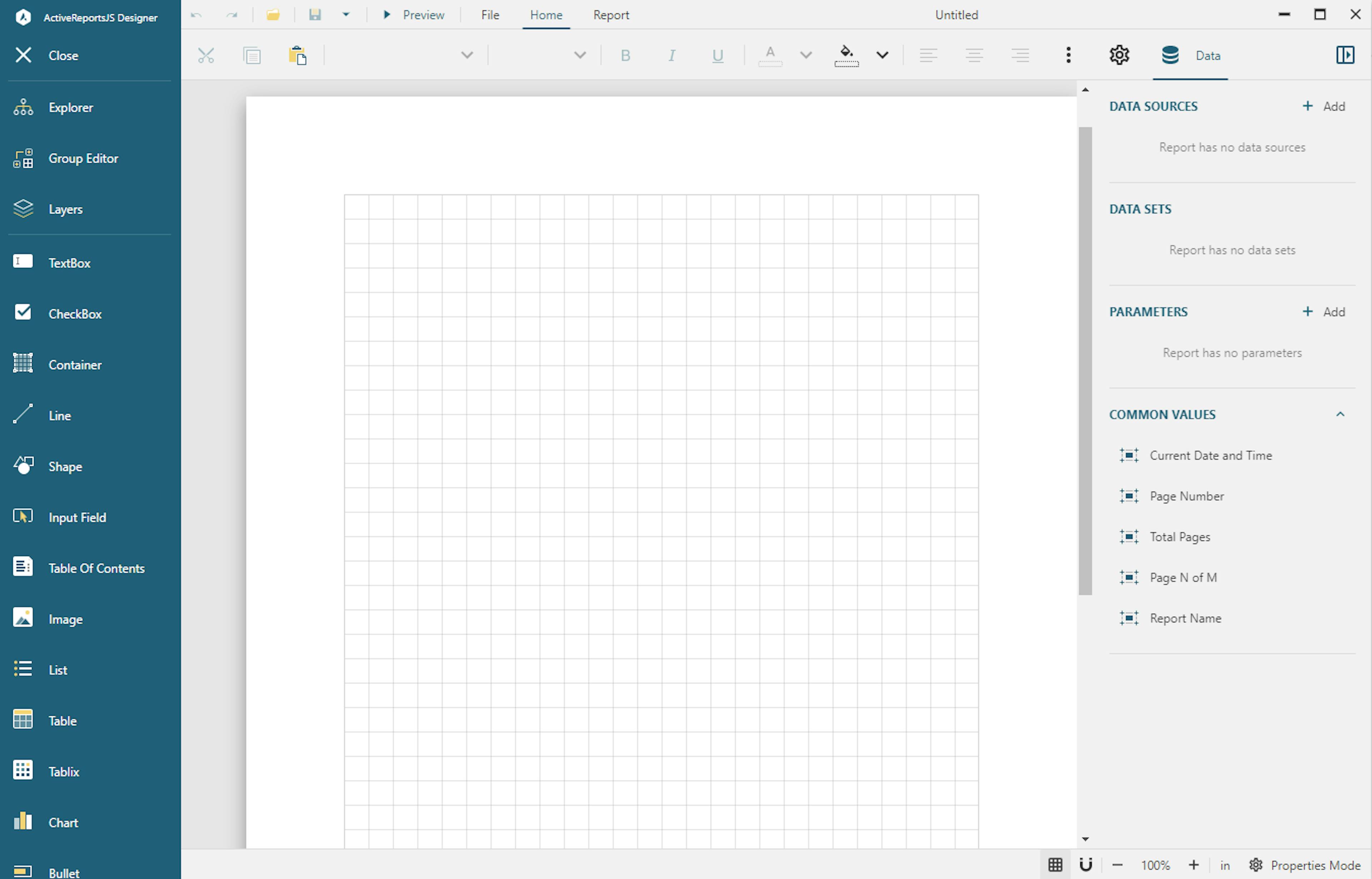Image resolution: width=1372 pixels, height=879 pixels.
Task: Open the background fill color dropdown arrow
Action: pos(882,55)
